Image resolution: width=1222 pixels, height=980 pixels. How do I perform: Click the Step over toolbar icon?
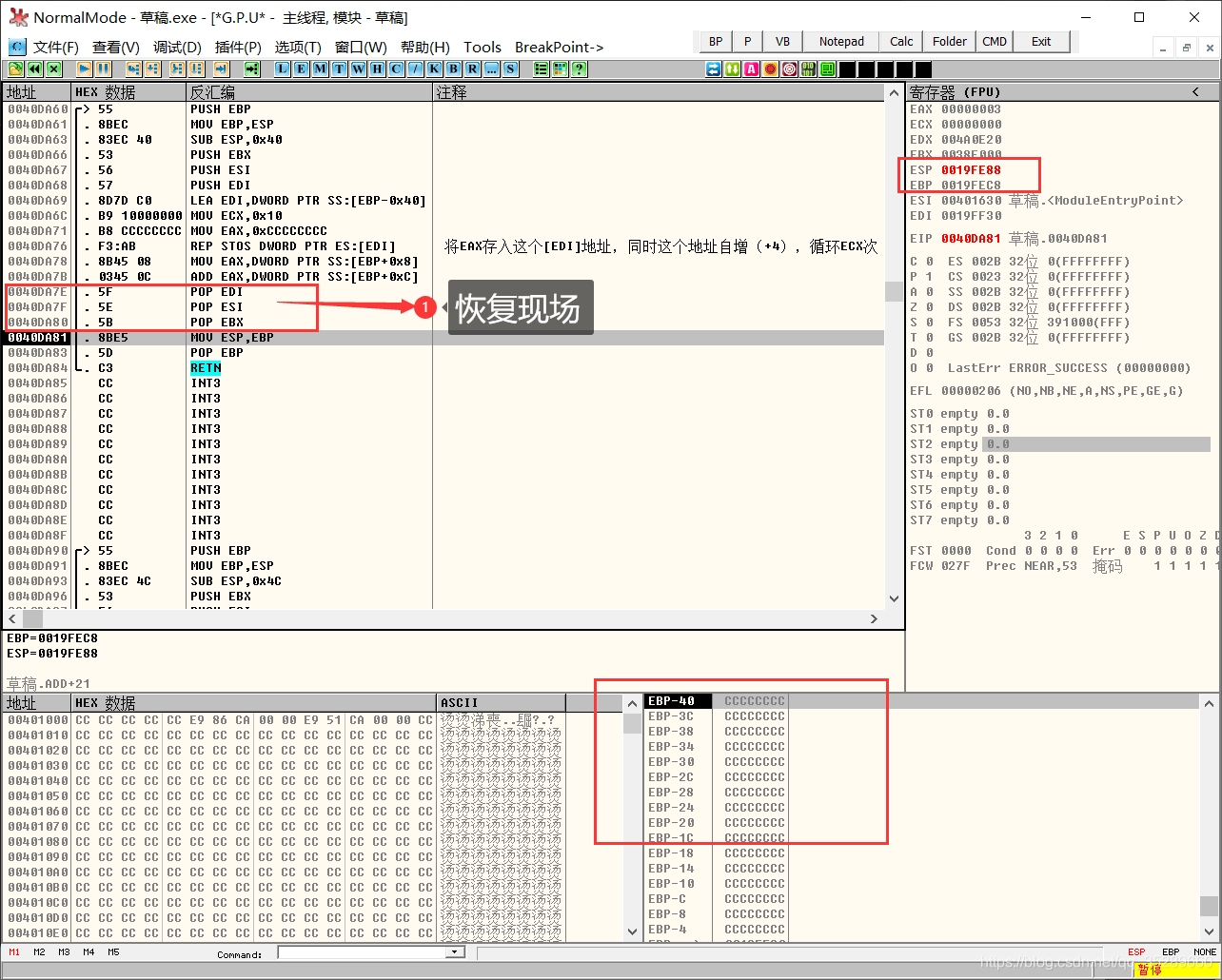pos(152,69)
